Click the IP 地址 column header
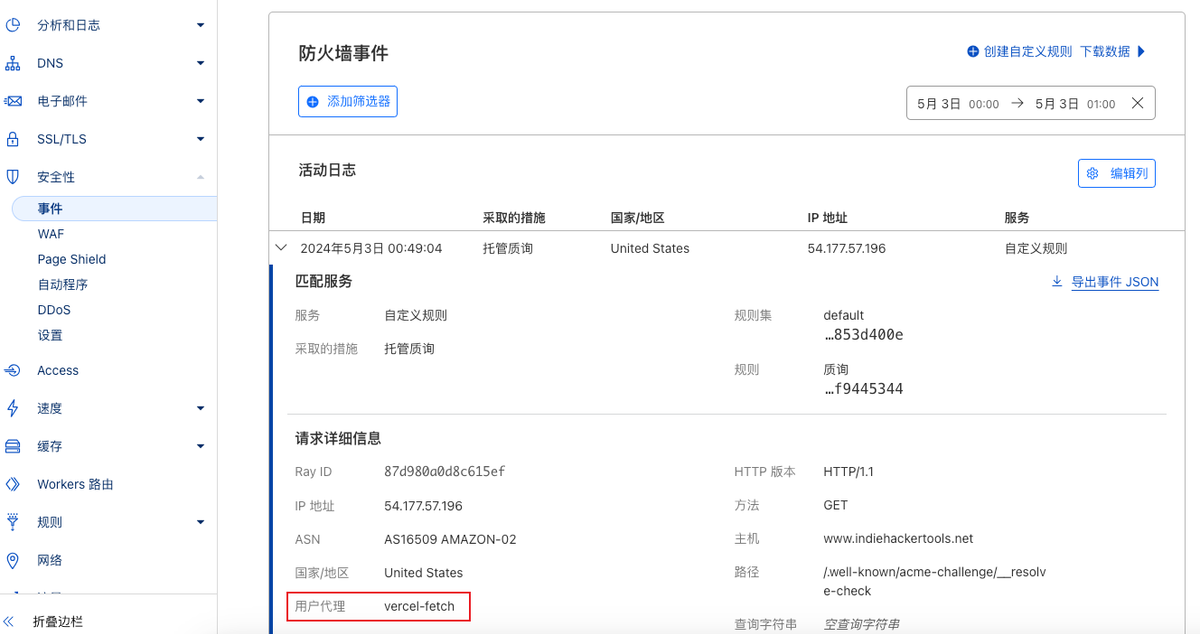The width and height of the screenshot is (1200, 634). 828,218
